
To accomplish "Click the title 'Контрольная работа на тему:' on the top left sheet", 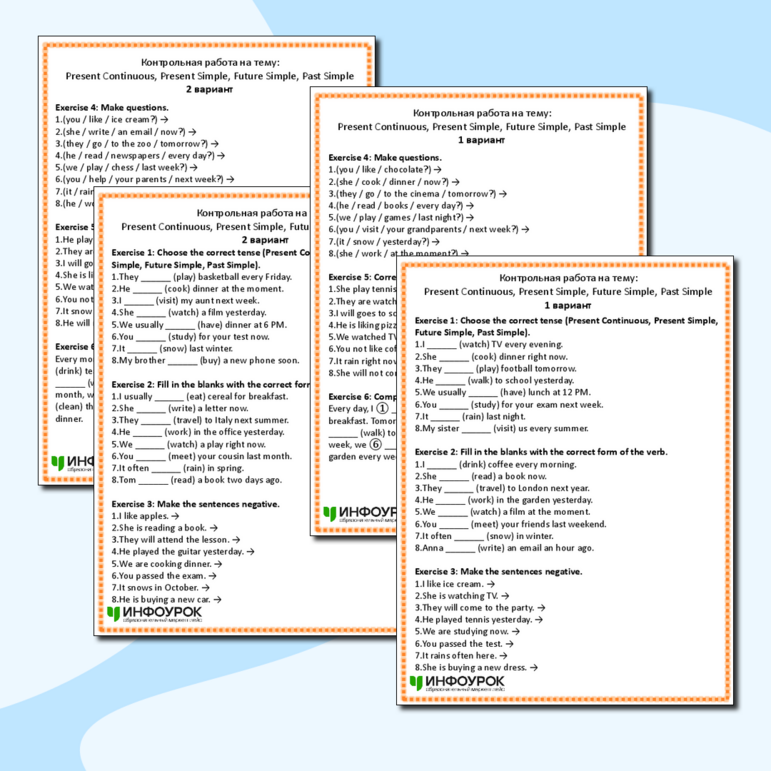I will click(x=210, y=62).
